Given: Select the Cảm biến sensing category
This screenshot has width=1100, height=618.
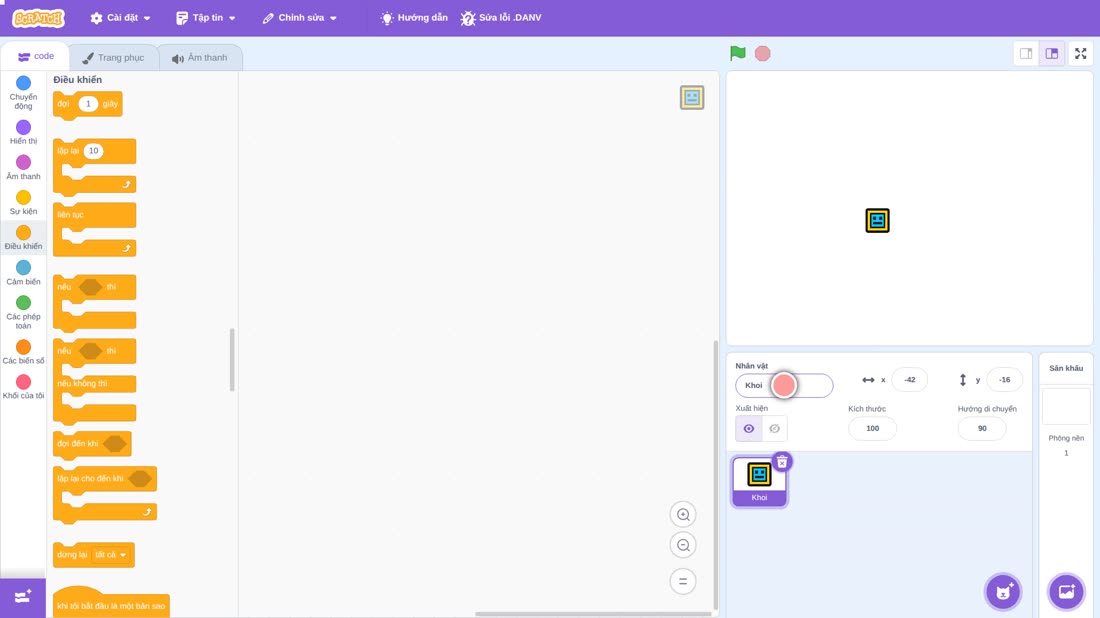Looking at the screenshot, I should (23, 273).
